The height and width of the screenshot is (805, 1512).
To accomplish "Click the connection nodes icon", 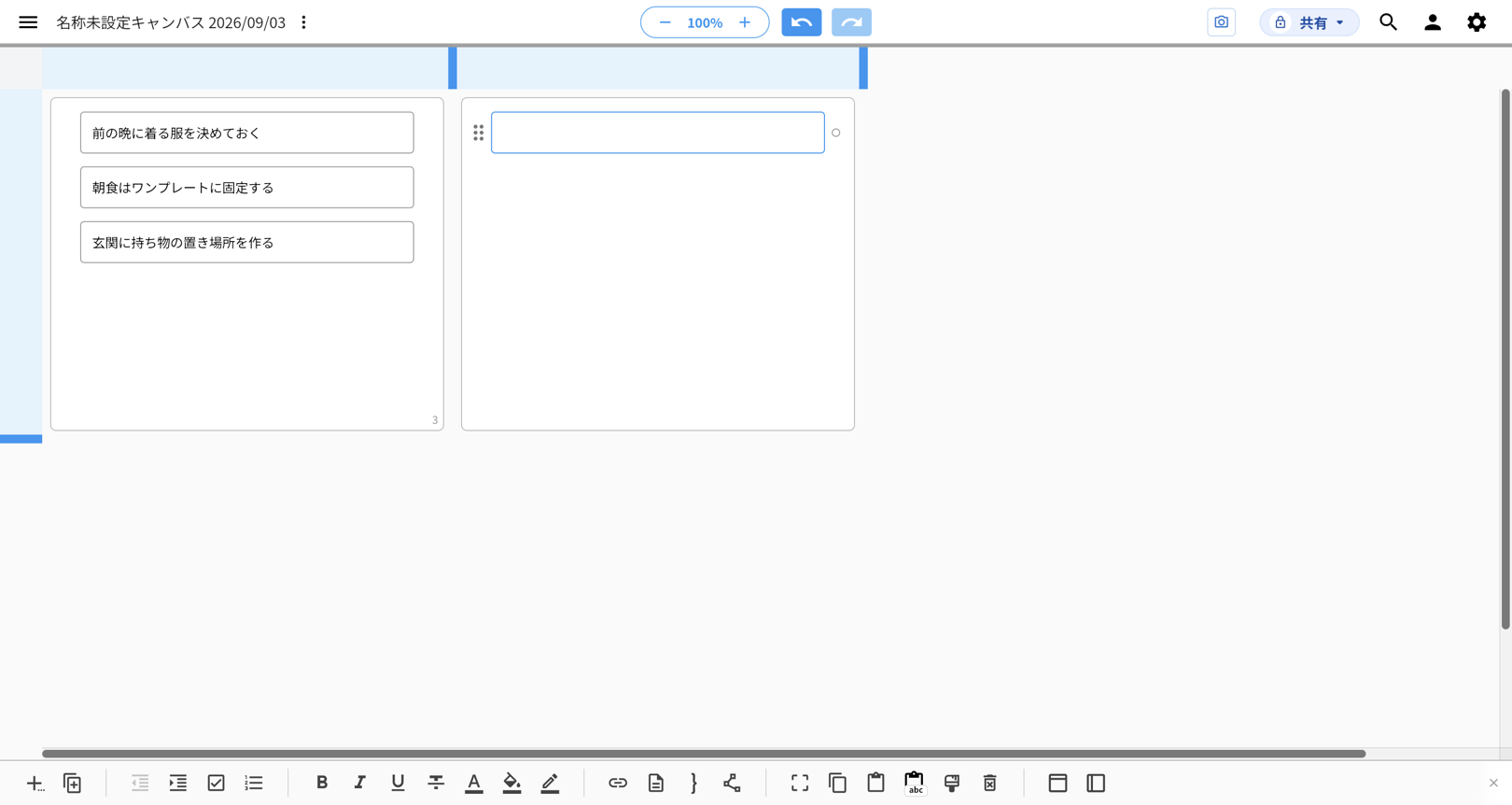I will [732, 784].
